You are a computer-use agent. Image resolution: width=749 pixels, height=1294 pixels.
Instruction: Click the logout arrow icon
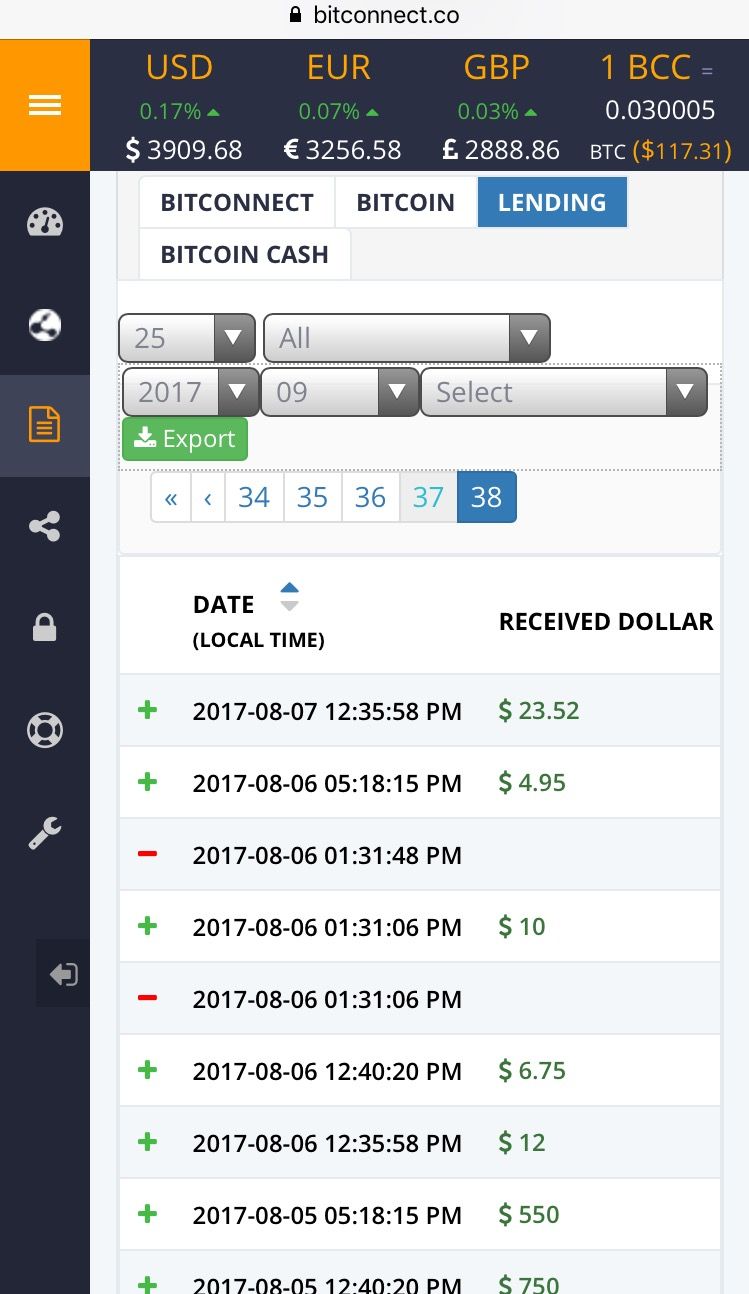(x=64, y=974)
